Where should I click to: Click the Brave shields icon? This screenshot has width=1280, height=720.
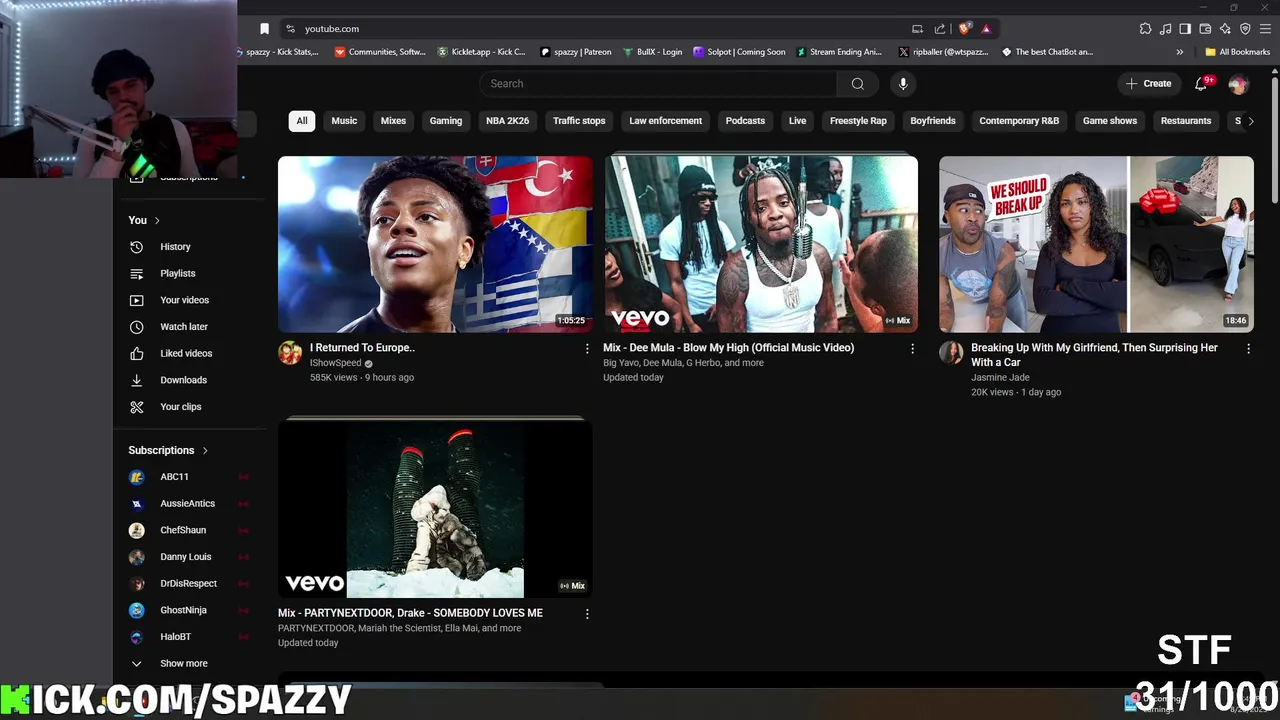[964, 29]
